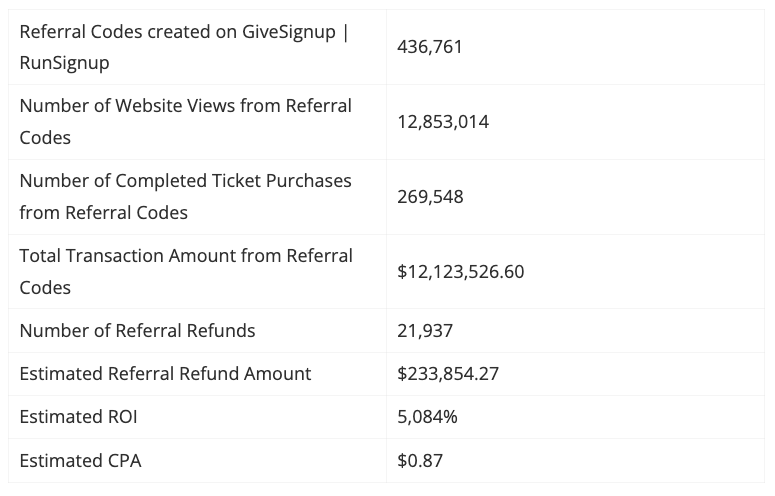The height and width of the screenshot is (496, 775).
Task: Select the 5,084% ROI value
Action: tap(427, 417)
